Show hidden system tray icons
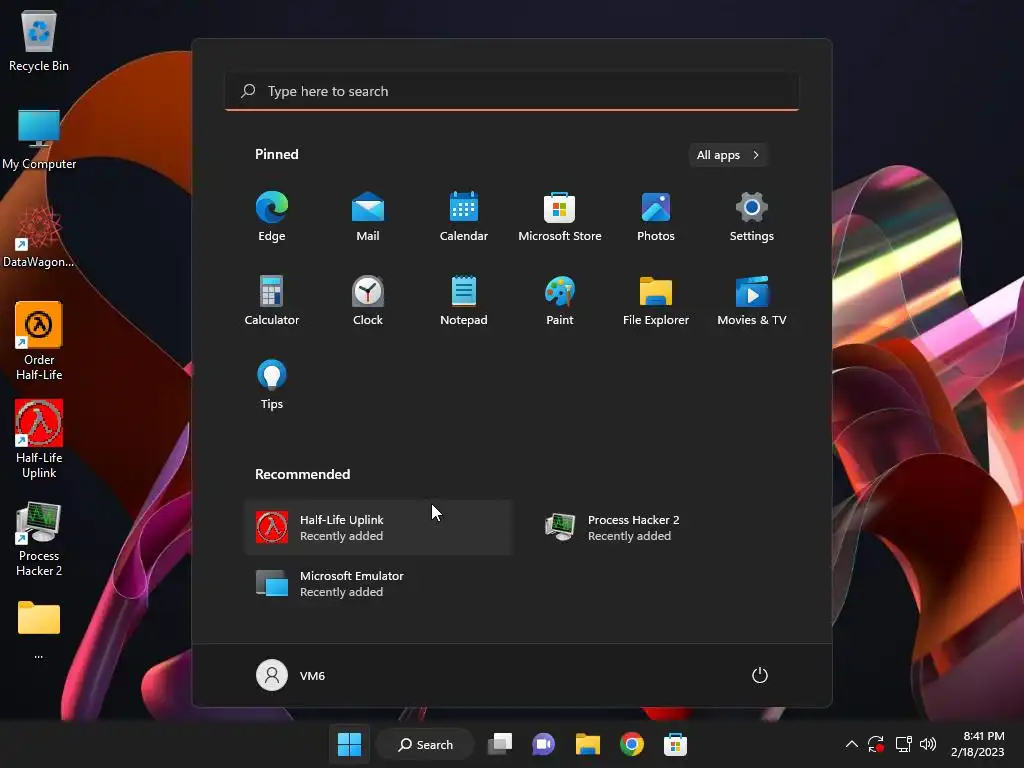Viewport: 1024px width, 768px height. pos(852,744)
